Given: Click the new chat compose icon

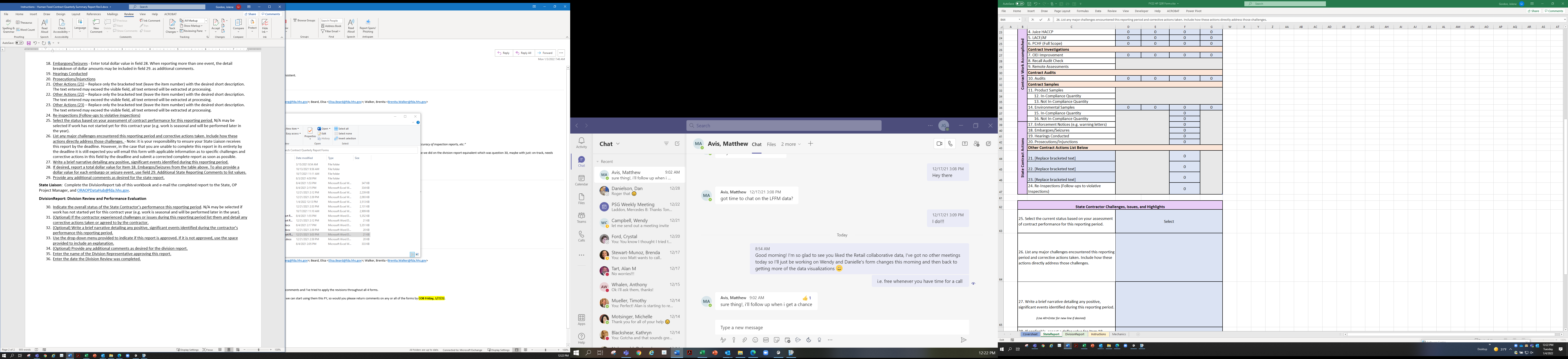Looking at the screenshot, I should click(677, 144).
